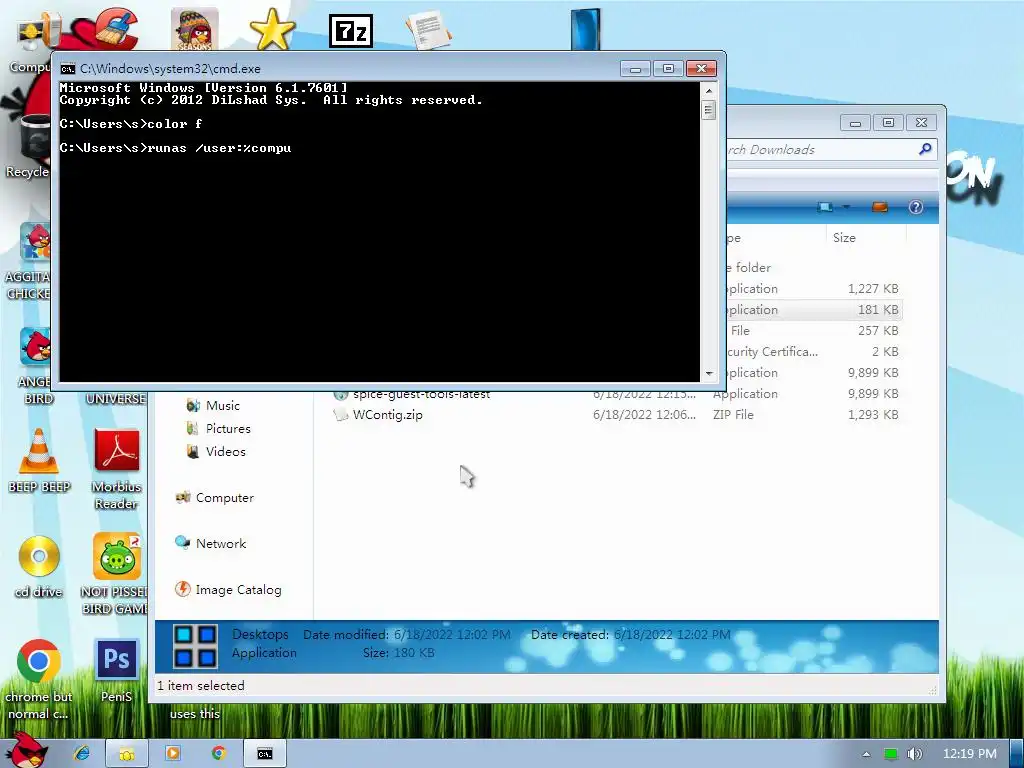Click the Desktops application details thumbnail
1024x768 pixels.
(195, 646)
